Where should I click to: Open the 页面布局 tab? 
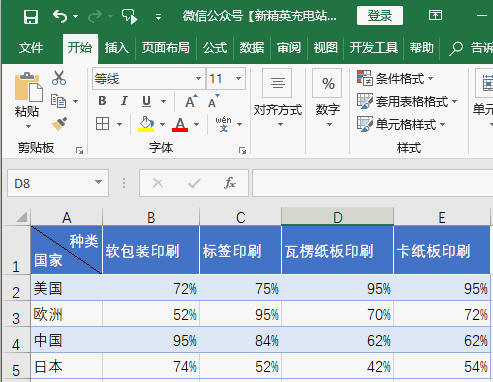pyautogui.click(x=166, y=48)
